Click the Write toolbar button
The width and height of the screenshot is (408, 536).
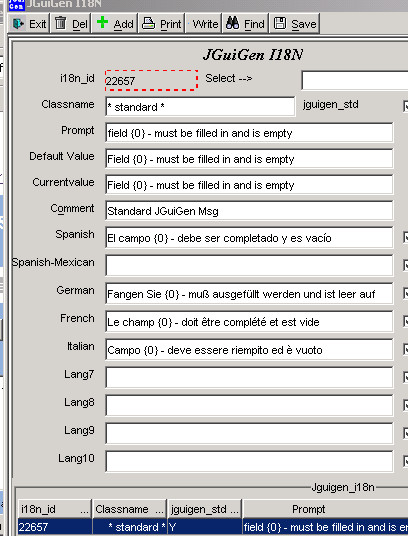click(204, 24)
